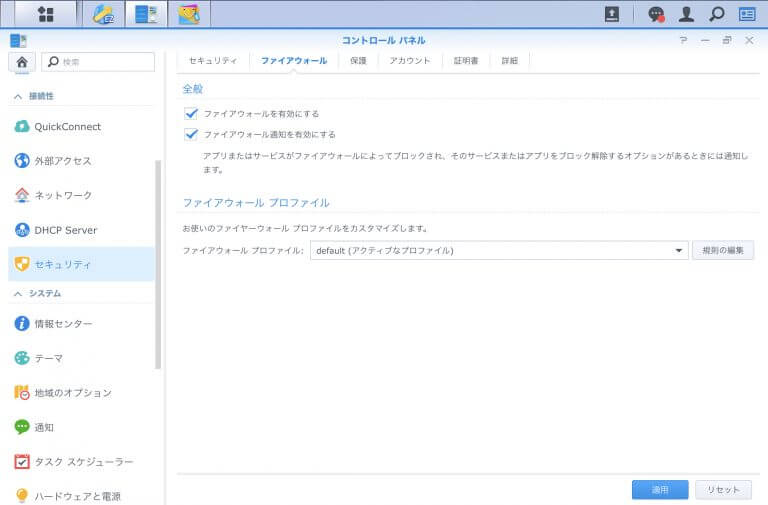Click the sidebar vertical scrollbar
The width and height of the screenshot is (768, 505).
tap(158, 265)
